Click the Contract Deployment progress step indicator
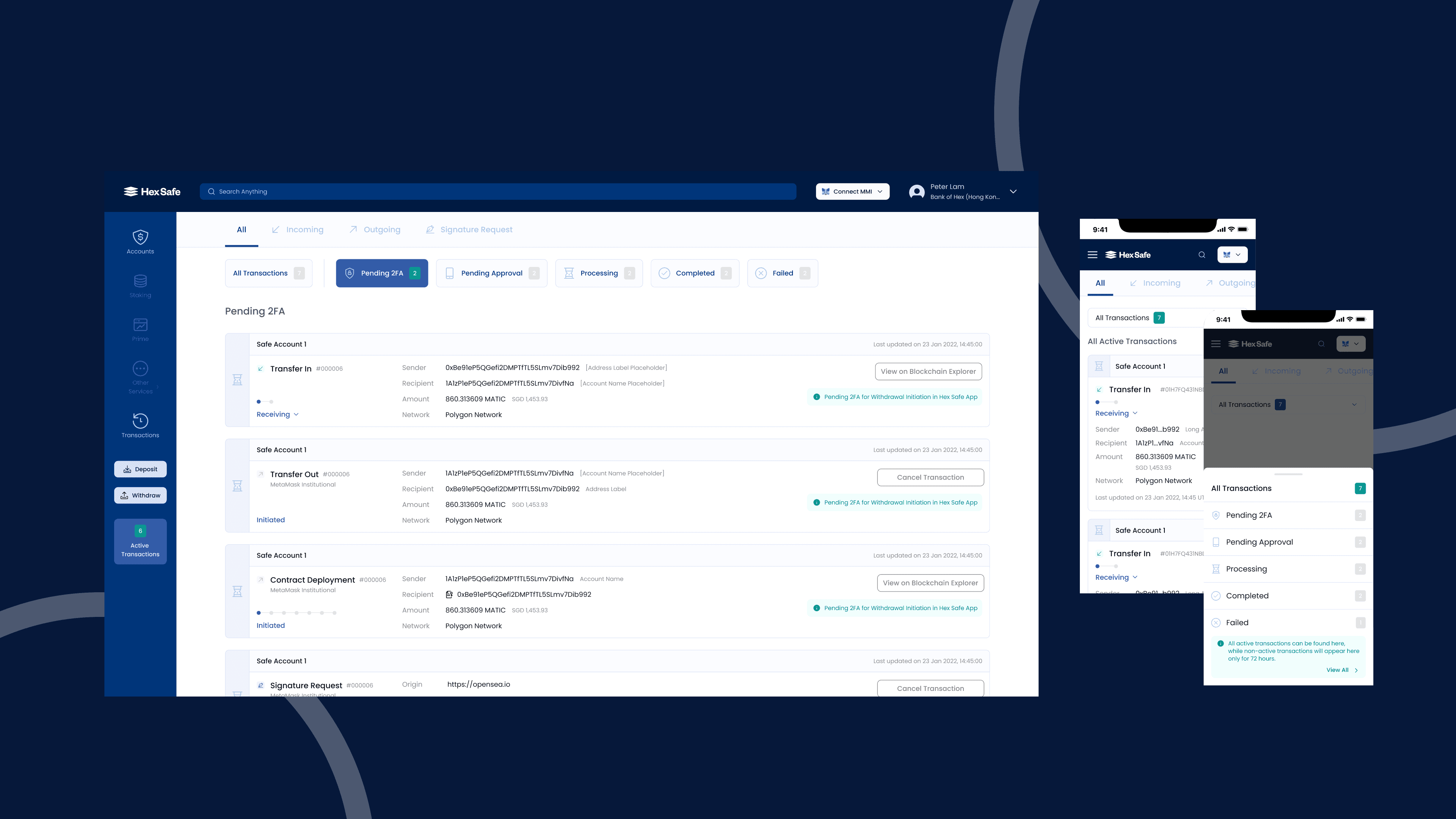 [x=296, y=613]
